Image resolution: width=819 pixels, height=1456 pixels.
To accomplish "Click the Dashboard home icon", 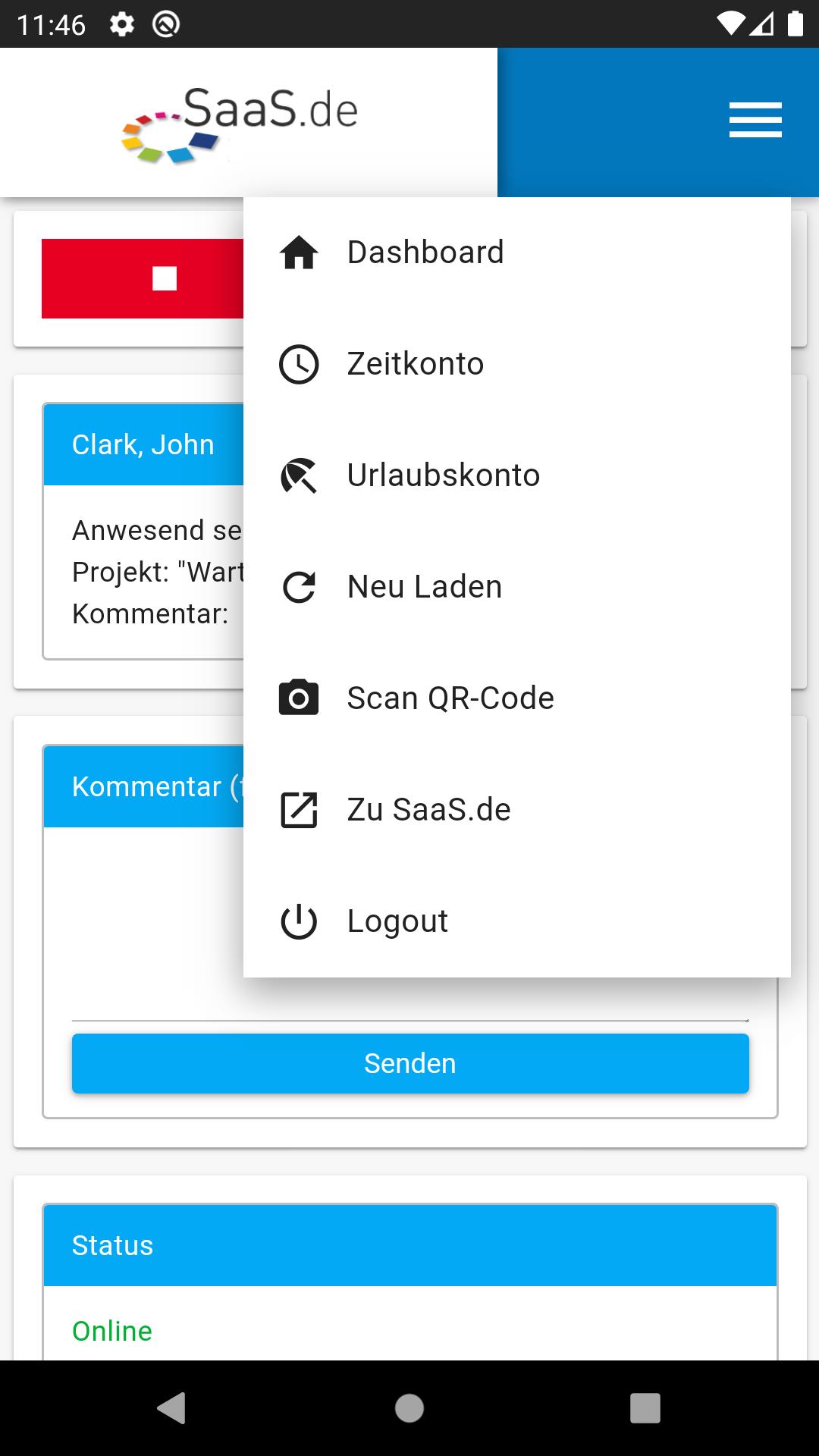I will tap(299, 253).
